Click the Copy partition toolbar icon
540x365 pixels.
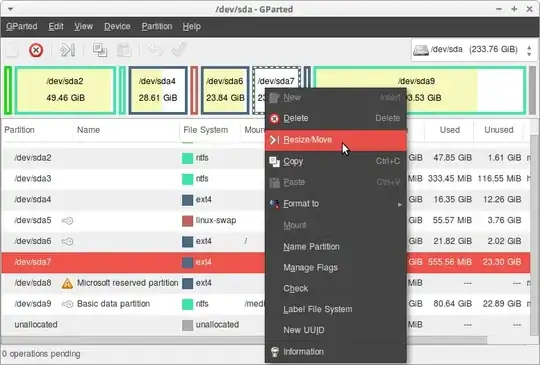[100, 50]
